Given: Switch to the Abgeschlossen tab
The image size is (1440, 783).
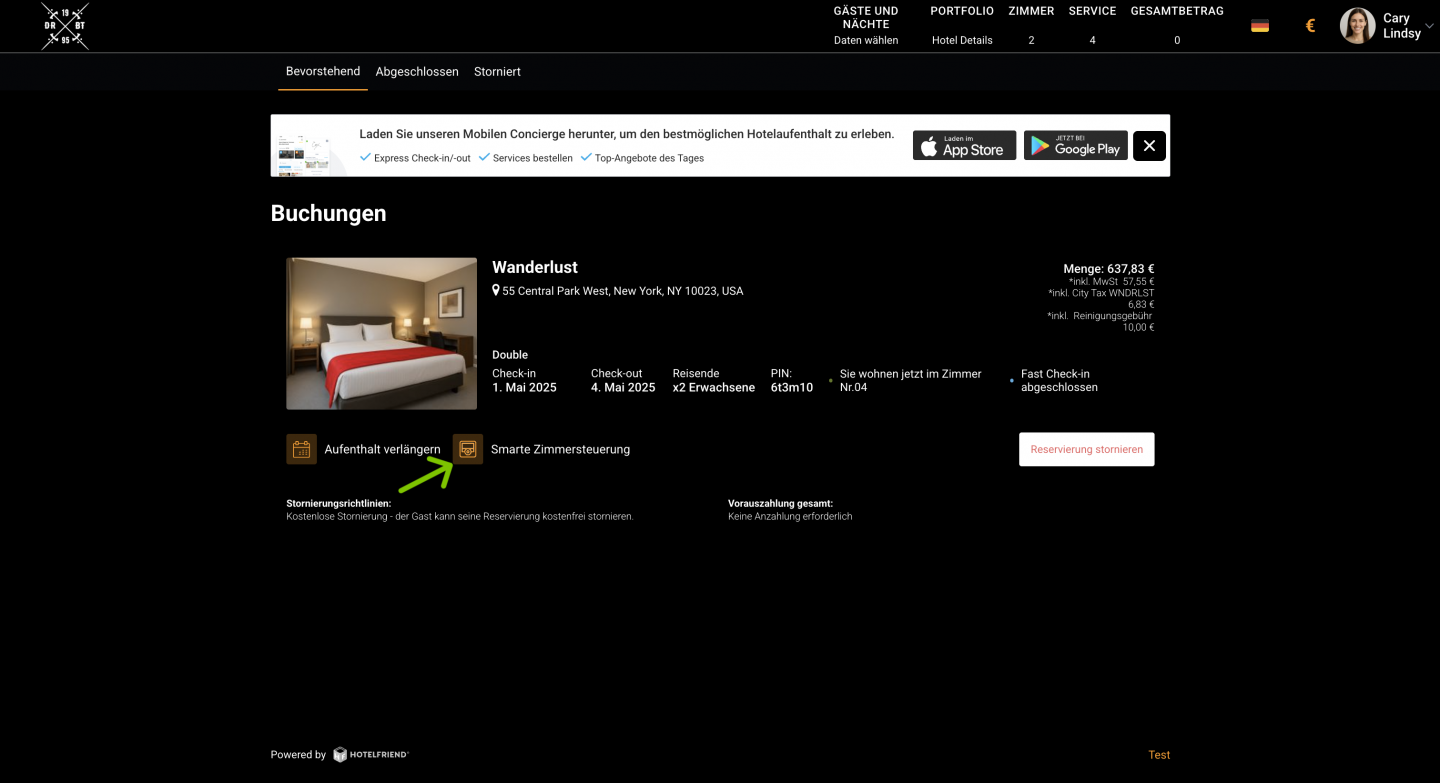Looking at the screenshot, I should [417, 72].
